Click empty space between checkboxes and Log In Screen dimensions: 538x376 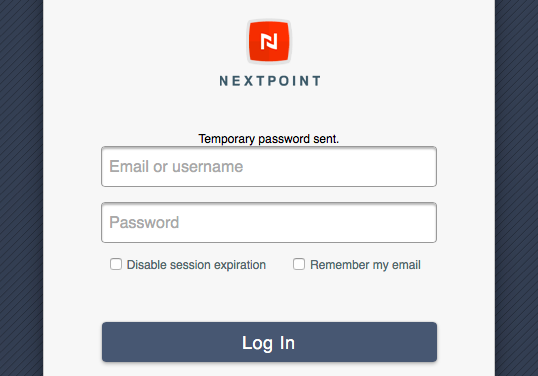269,297
